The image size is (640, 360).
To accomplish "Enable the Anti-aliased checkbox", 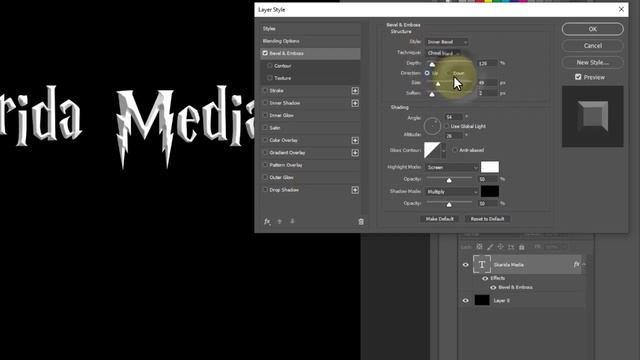I will (455, 150).
